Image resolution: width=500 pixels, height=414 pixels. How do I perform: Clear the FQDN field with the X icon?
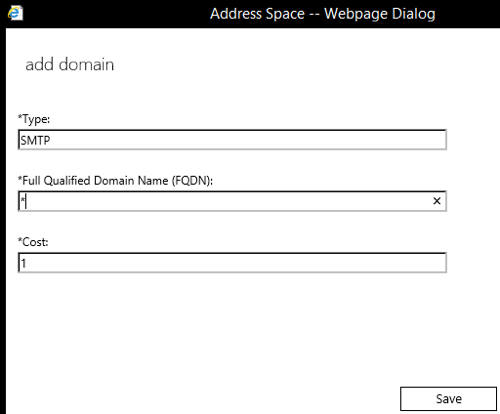pos(437,201)
